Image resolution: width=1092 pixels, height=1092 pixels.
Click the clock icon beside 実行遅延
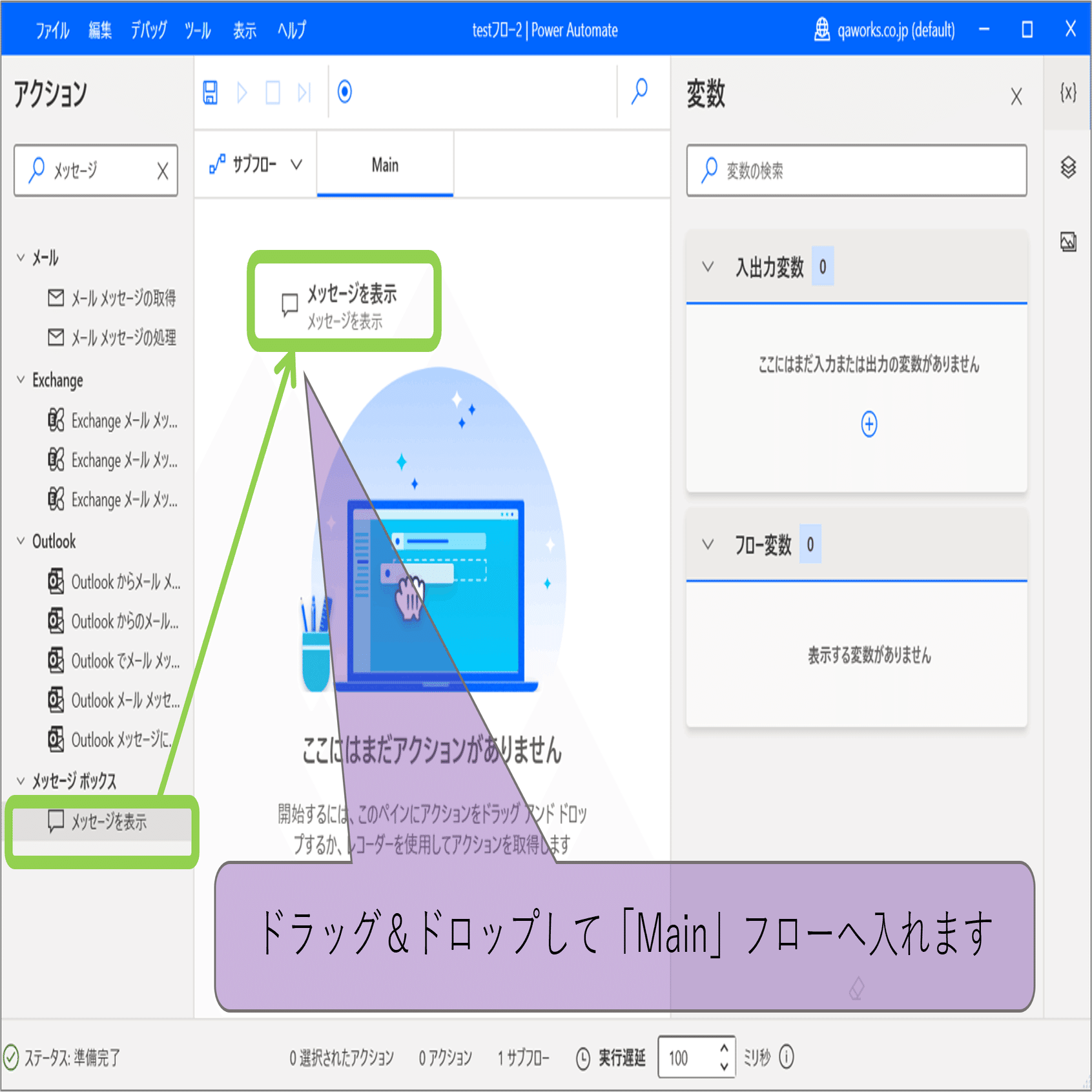pos(582,1058)
